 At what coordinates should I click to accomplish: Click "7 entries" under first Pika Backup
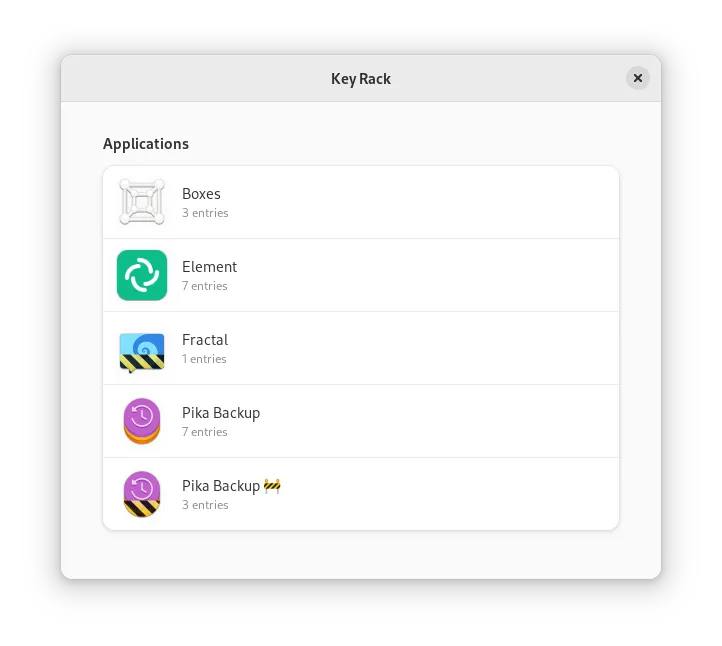205,432
